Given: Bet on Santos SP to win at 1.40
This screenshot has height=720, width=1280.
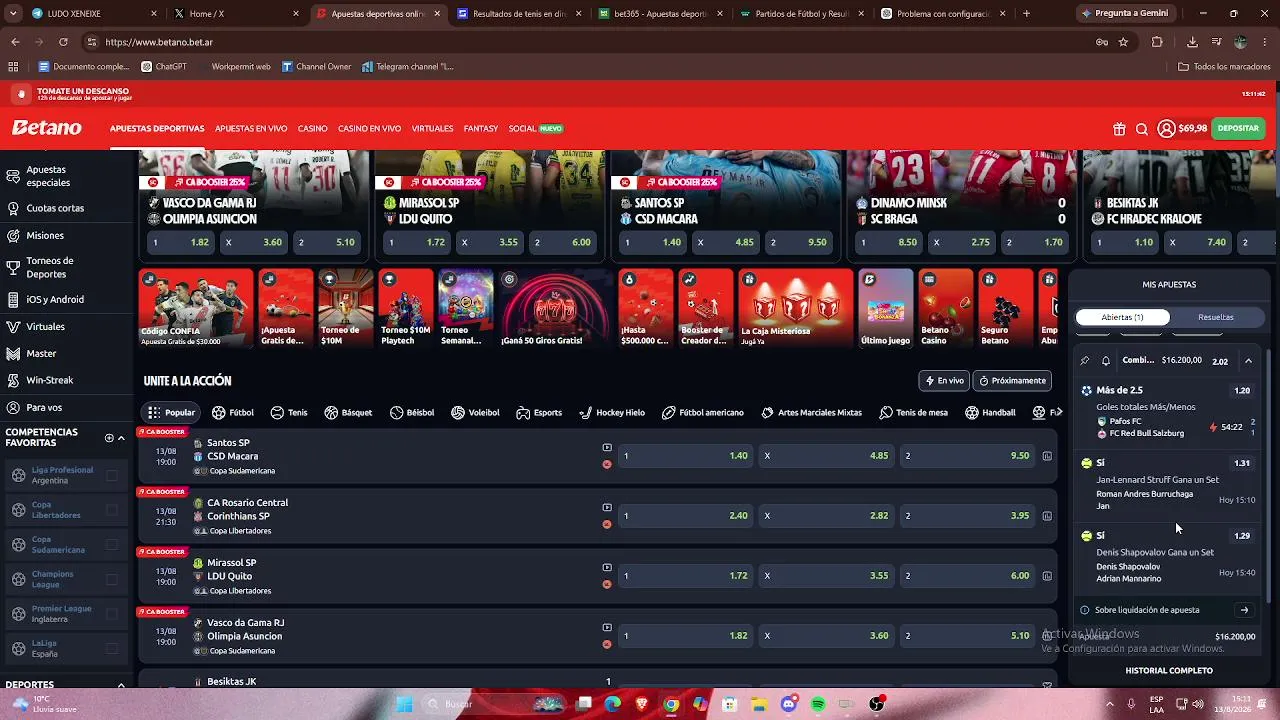Looking at the screenshot, I should point(686,456).
